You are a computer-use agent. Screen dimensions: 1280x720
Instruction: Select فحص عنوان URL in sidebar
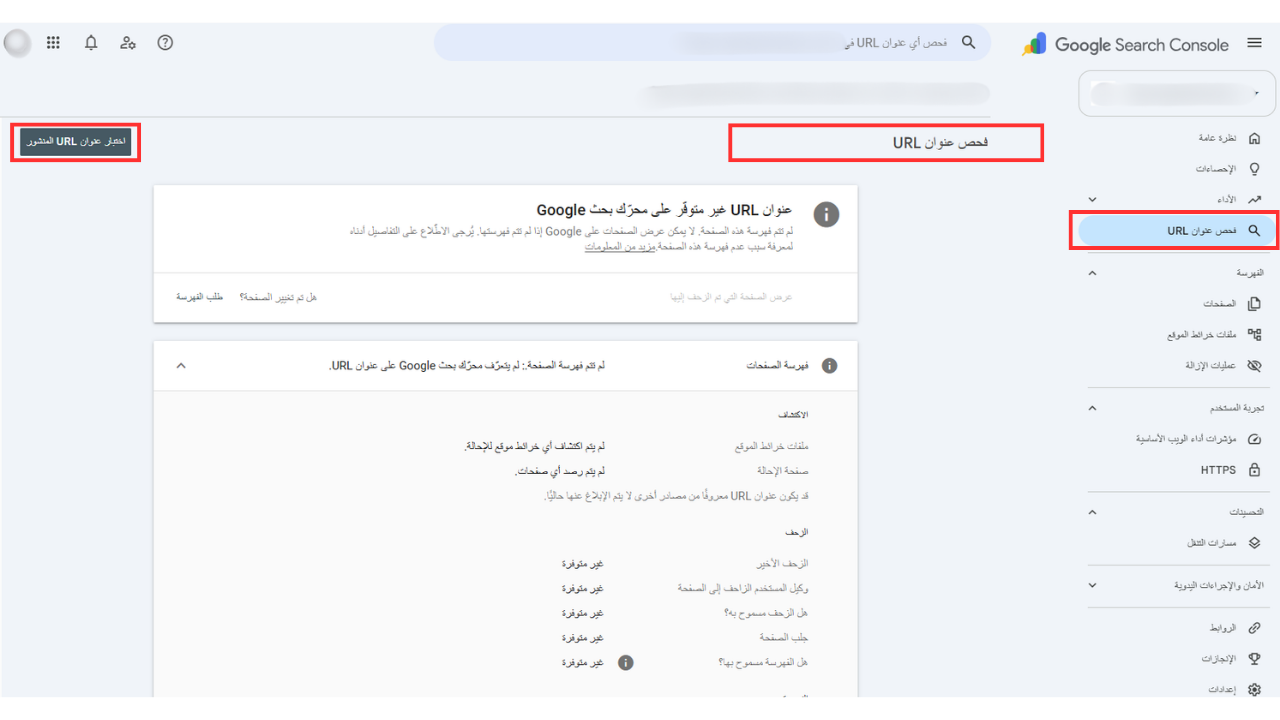(x=1177, y=230)
